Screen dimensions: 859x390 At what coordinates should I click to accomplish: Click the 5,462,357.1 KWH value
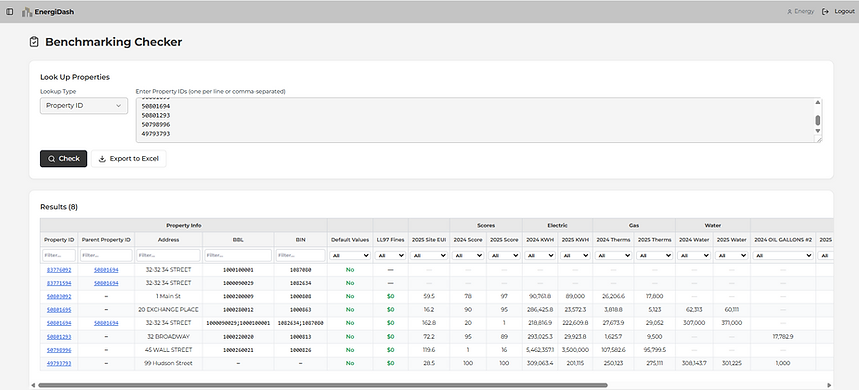coord(540,350)
